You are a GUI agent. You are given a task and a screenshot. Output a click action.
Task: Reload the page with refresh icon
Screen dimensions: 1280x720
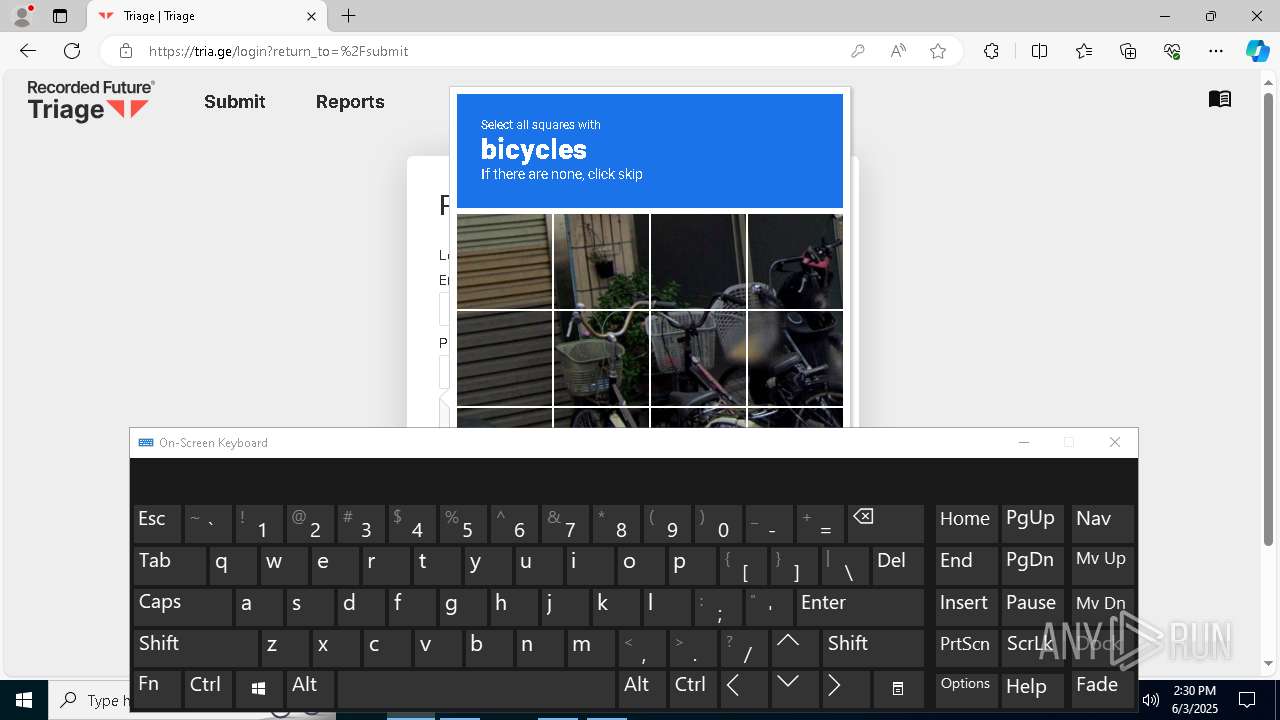(x=72, y=51)
